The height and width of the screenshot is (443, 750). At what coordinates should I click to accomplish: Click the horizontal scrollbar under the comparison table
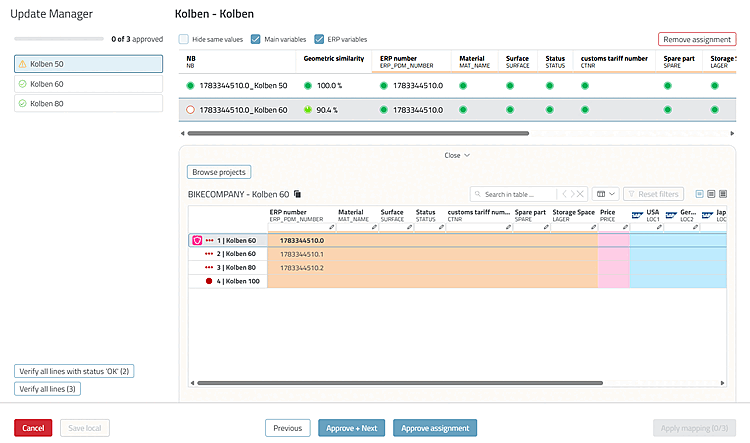click(x=358, y=133)
